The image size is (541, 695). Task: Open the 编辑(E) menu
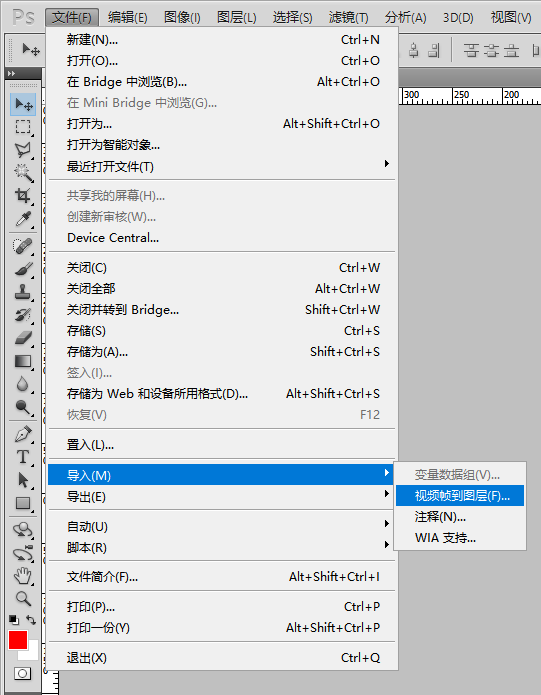click(128, 17)
